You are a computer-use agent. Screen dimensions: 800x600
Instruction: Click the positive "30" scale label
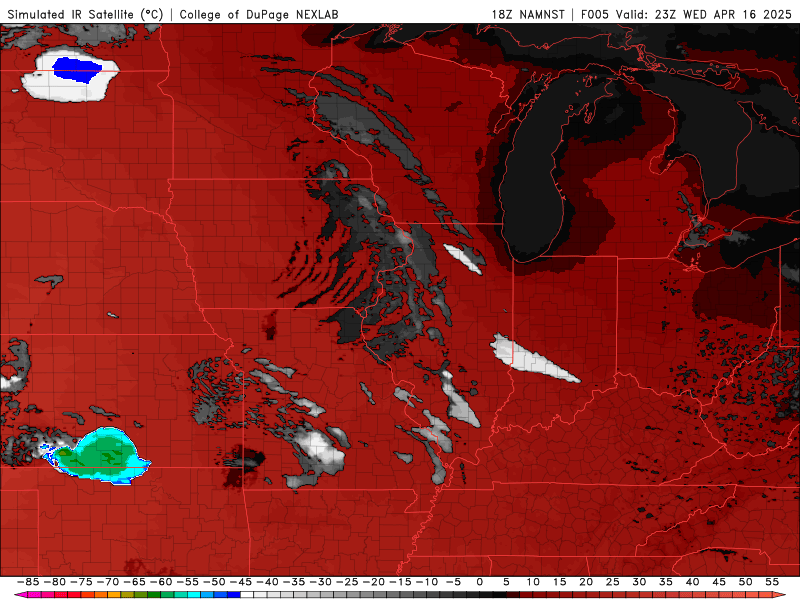coord(639,582)
